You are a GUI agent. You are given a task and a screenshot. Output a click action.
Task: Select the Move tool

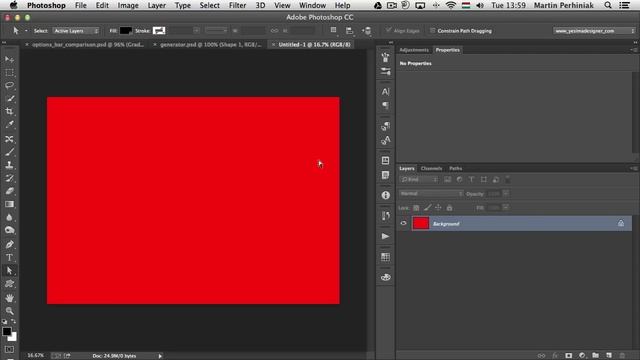(x=9, y=60)
